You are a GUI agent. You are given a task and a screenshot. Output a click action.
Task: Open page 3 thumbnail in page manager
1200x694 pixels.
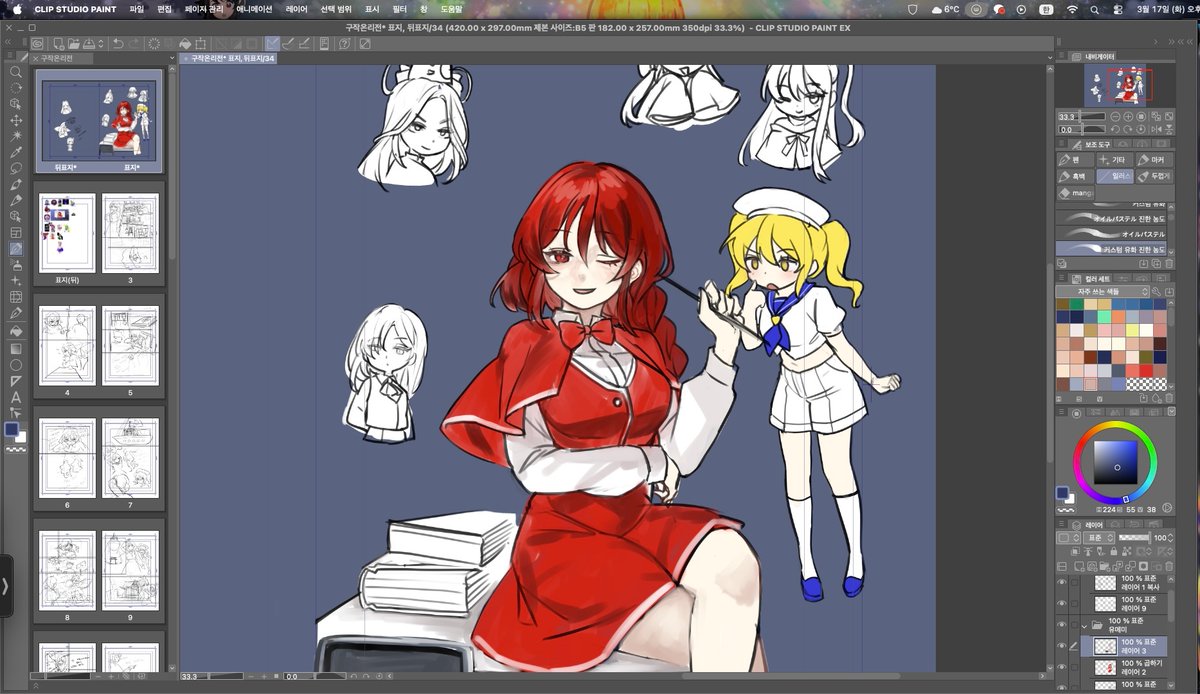(130, 233)
